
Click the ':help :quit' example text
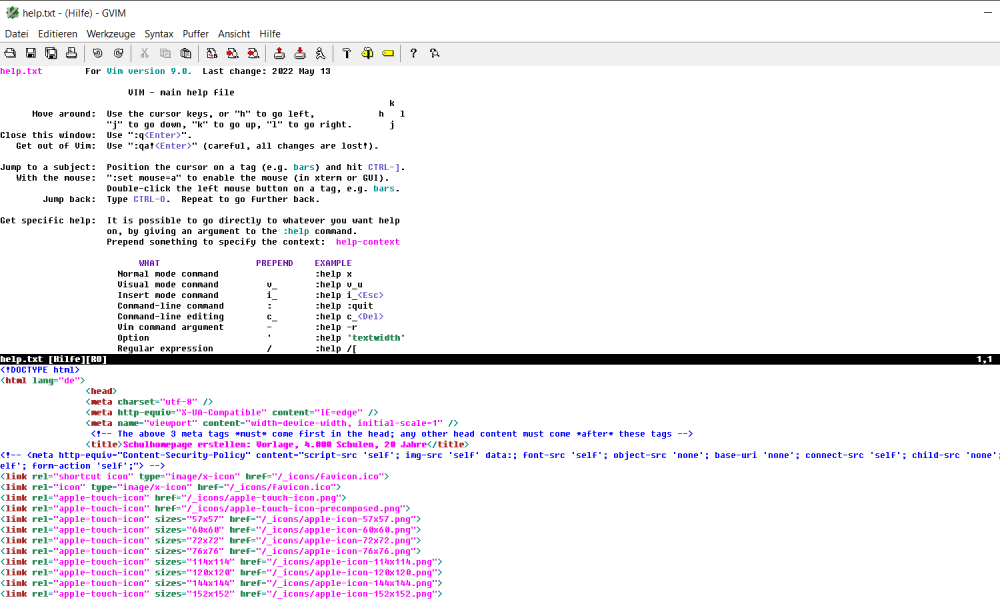tap(344, 305)
